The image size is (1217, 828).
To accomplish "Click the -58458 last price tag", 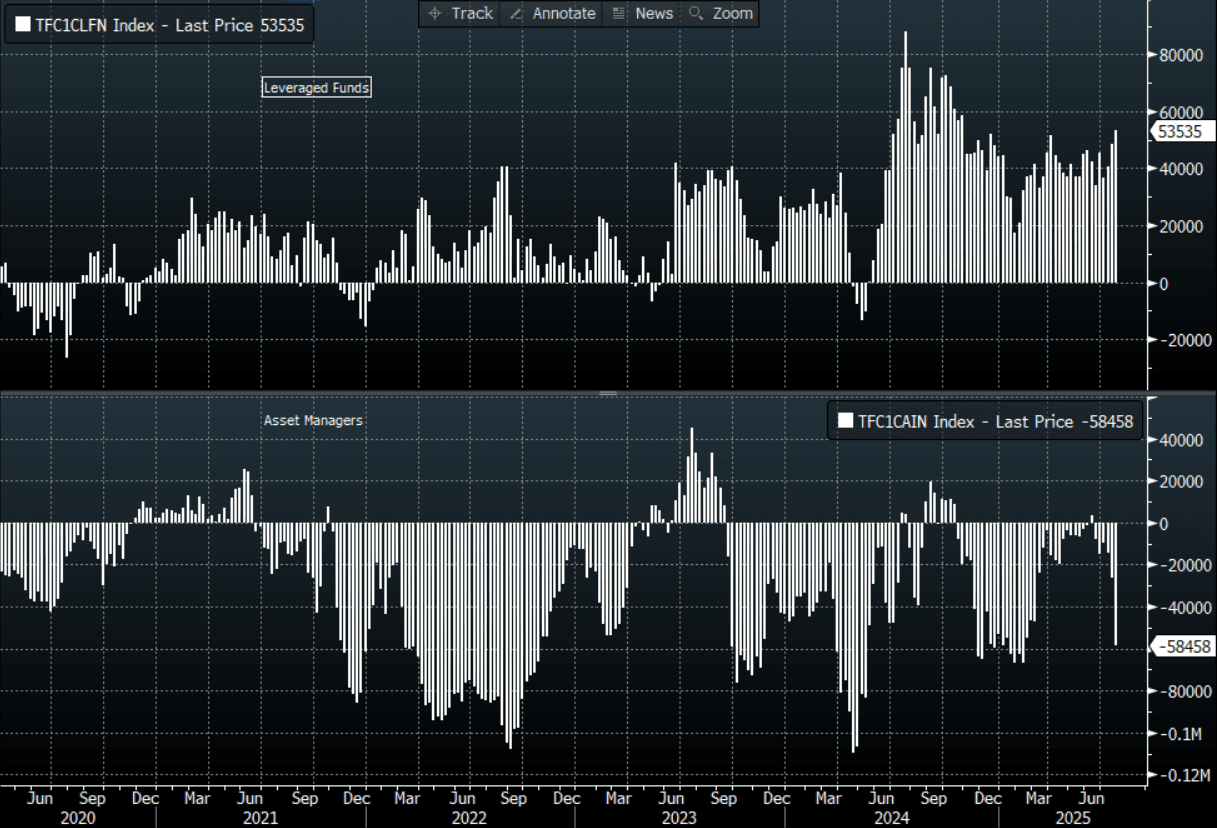I will click(x=1184, y=647).
